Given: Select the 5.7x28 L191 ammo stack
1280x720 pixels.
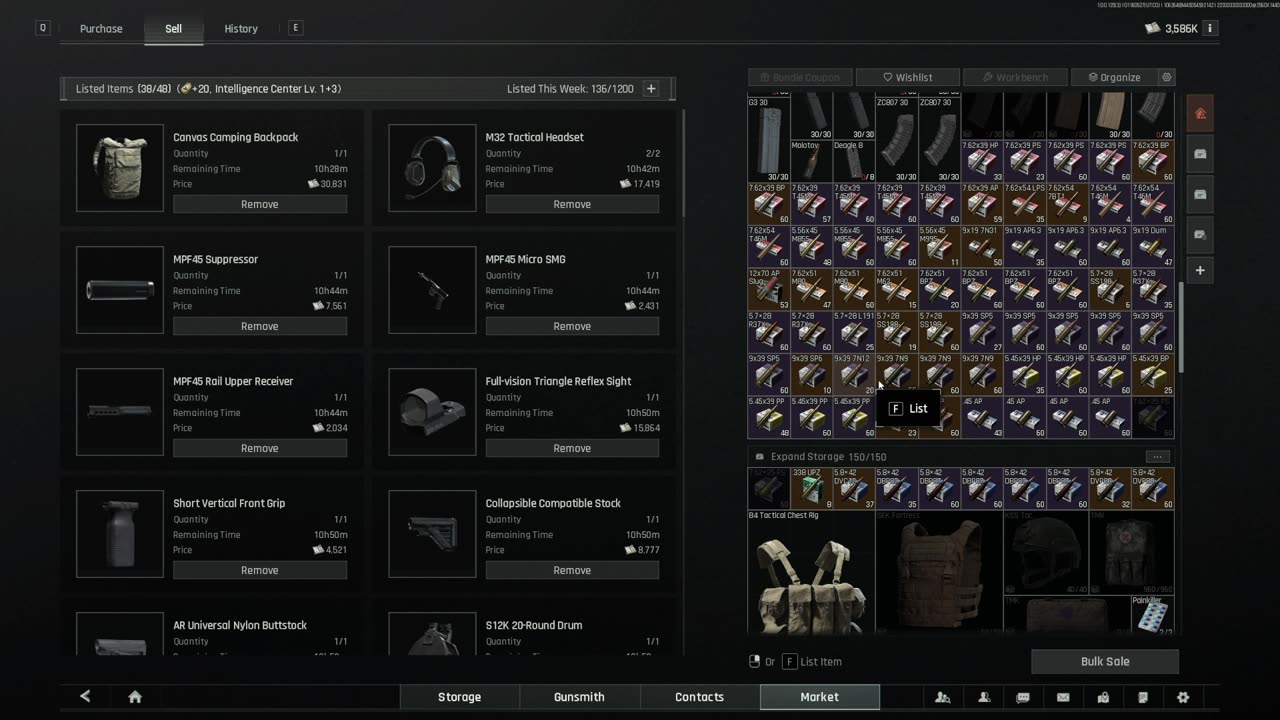Looking at the screenshot, I should point(854,332).
